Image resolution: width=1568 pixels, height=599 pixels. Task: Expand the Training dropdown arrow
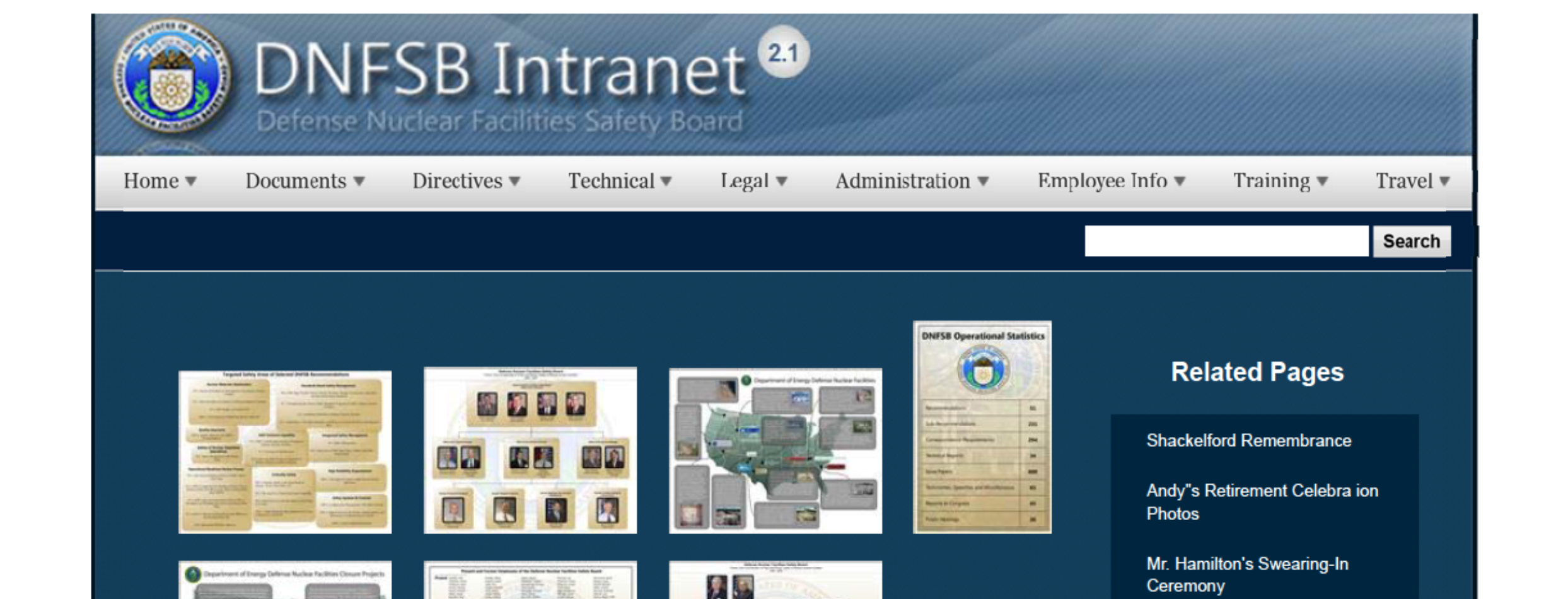(x=1323, y=182)
